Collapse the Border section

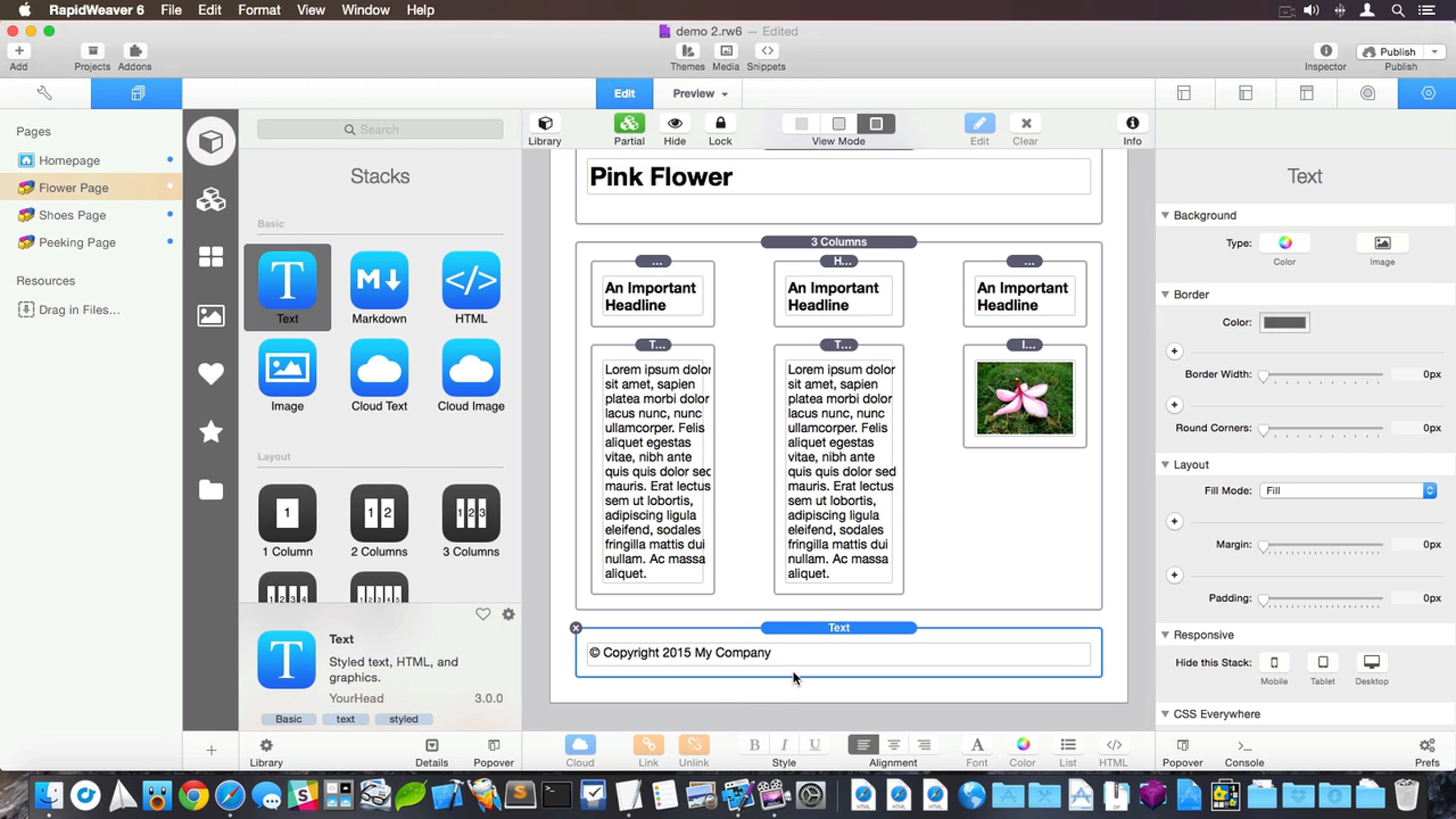click(x=1165, y=294)
